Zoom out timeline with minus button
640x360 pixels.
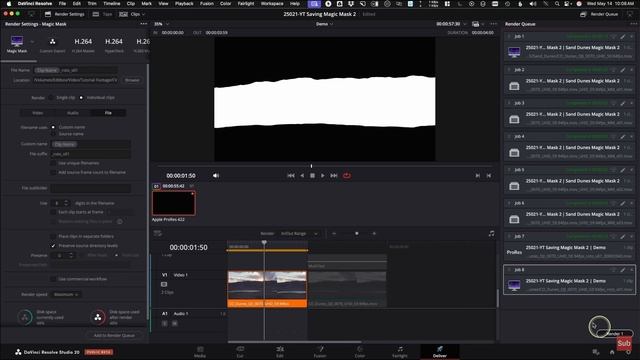(334, 233)
